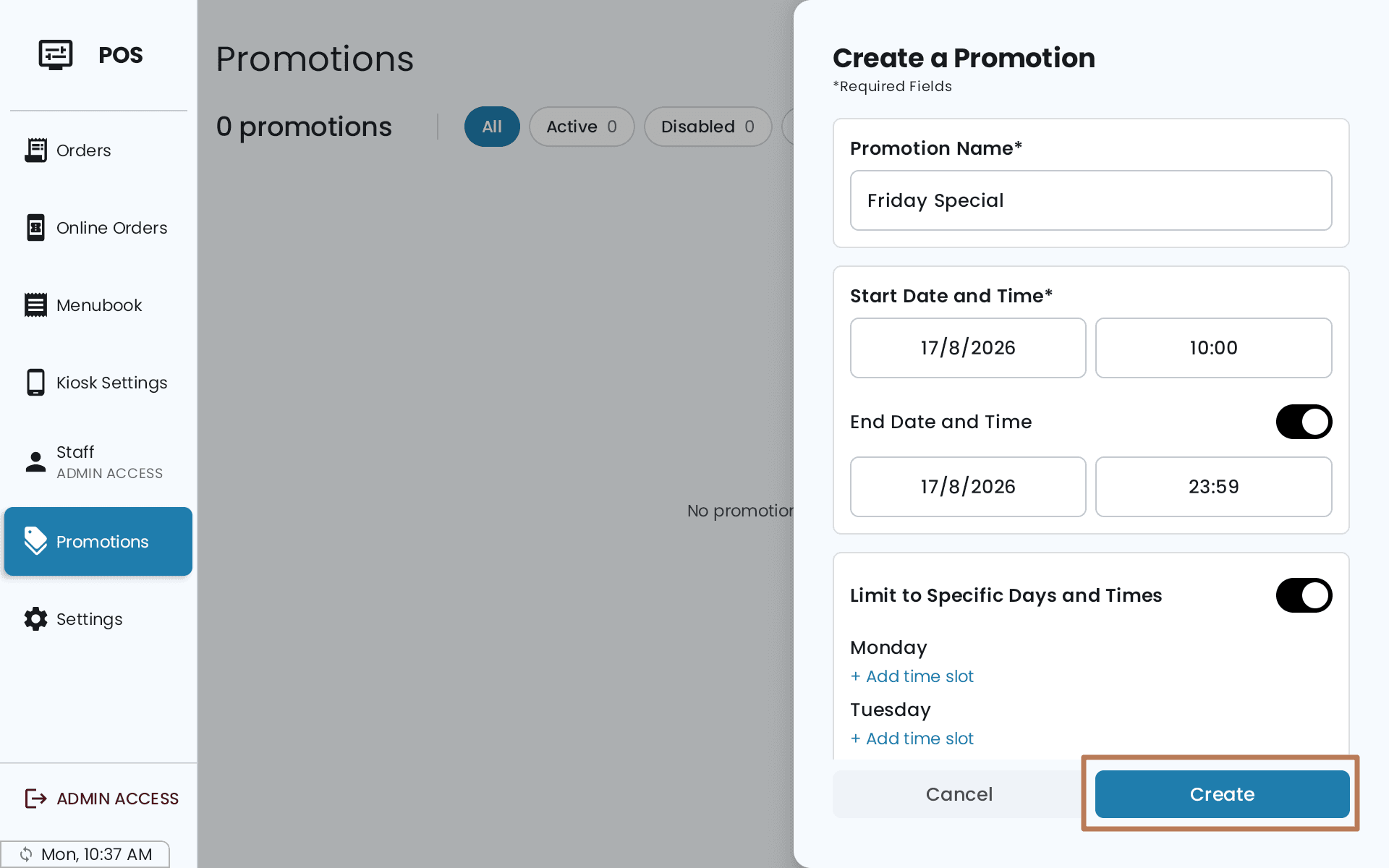Cancel the promotion creation
This screenshot has height=868, width=1389.
click(959, 794)
